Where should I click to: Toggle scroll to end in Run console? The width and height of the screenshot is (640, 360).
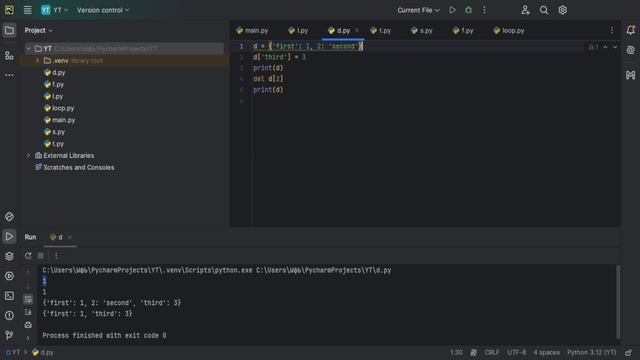[x=28, y=312]
